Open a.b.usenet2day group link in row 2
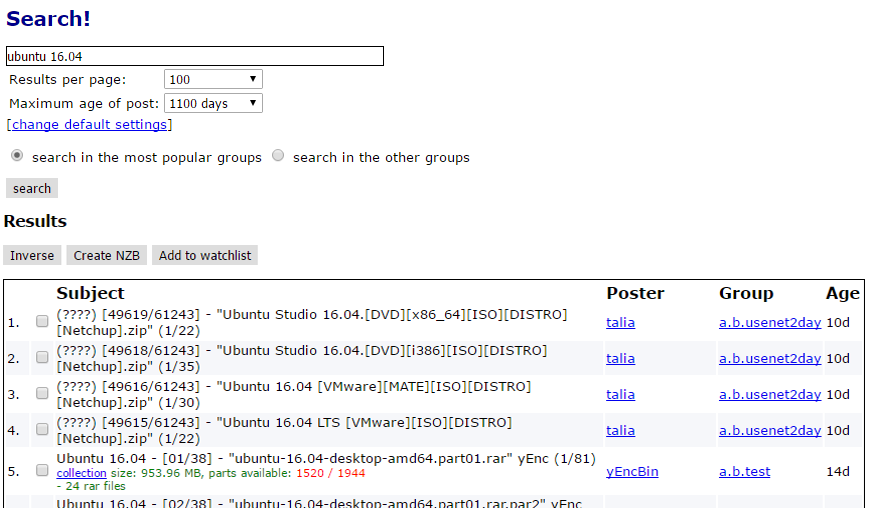The height and width of the screenshot is (508, 869). (770, 358)
